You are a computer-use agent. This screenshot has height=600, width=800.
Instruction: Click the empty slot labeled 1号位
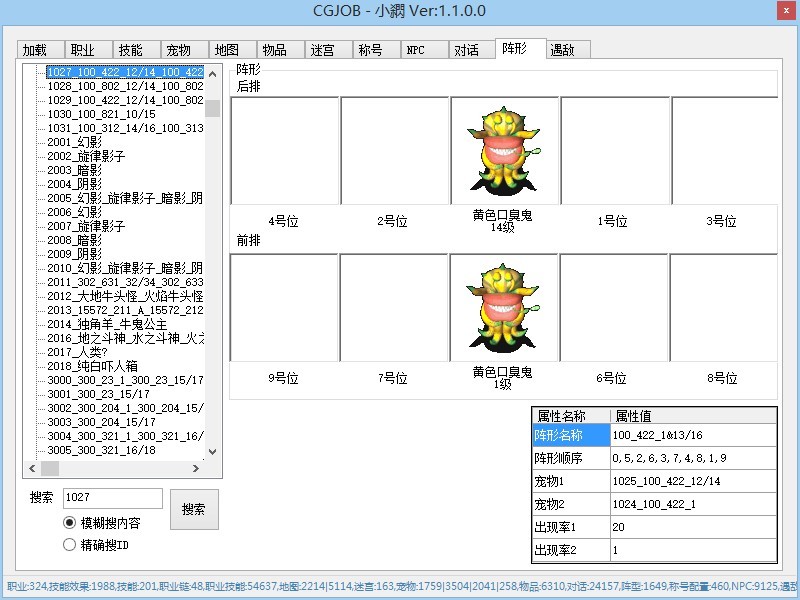(613, 150)
